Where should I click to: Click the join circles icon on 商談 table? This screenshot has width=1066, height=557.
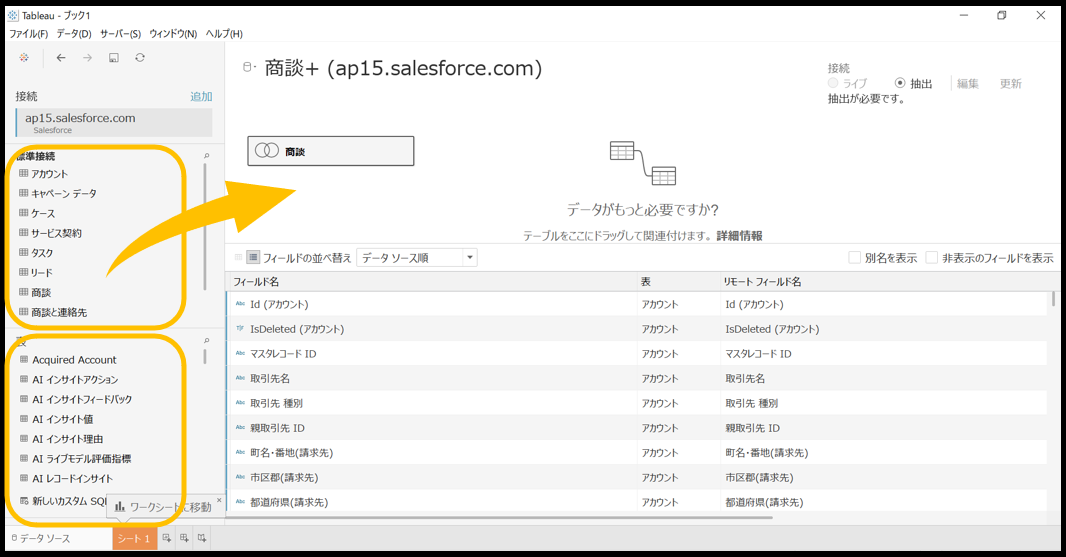(266, 150)
